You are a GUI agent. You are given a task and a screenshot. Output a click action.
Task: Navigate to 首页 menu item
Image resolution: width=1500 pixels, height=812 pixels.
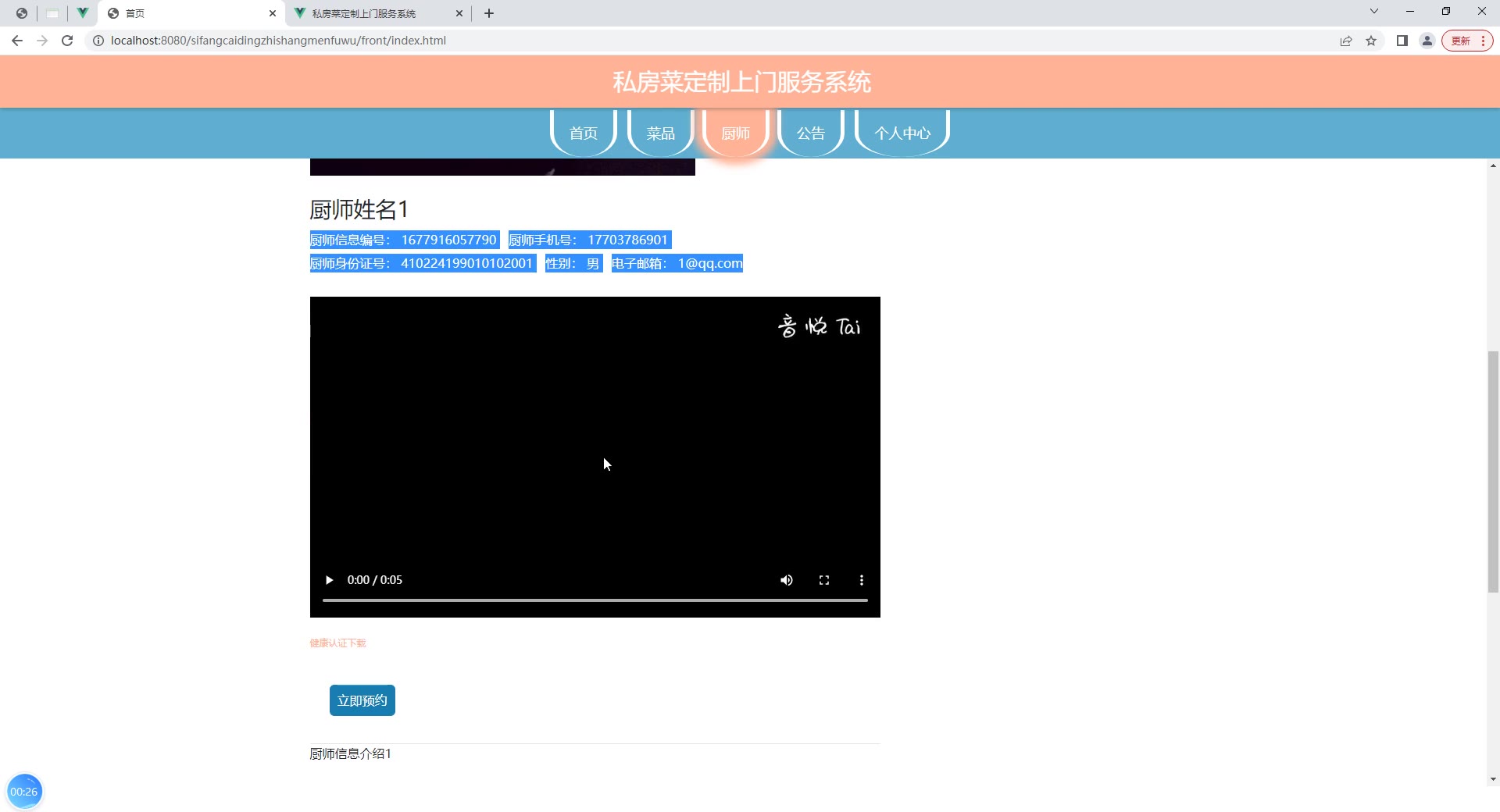(584, 133)
